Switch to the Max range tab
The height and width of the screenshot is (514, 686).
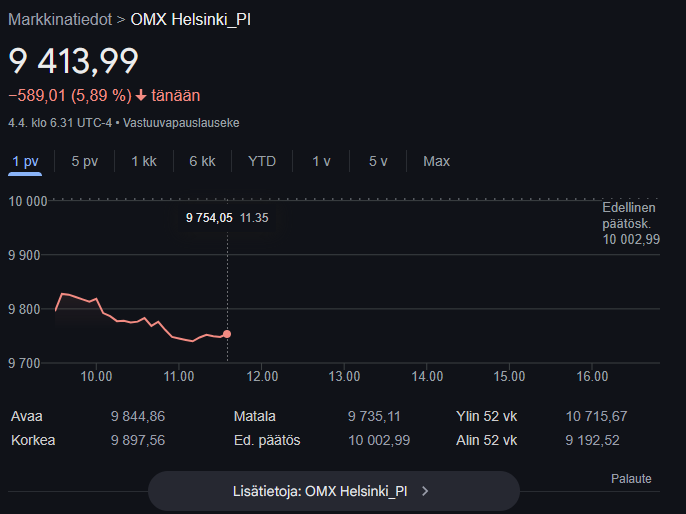click(x=436, y=161)
